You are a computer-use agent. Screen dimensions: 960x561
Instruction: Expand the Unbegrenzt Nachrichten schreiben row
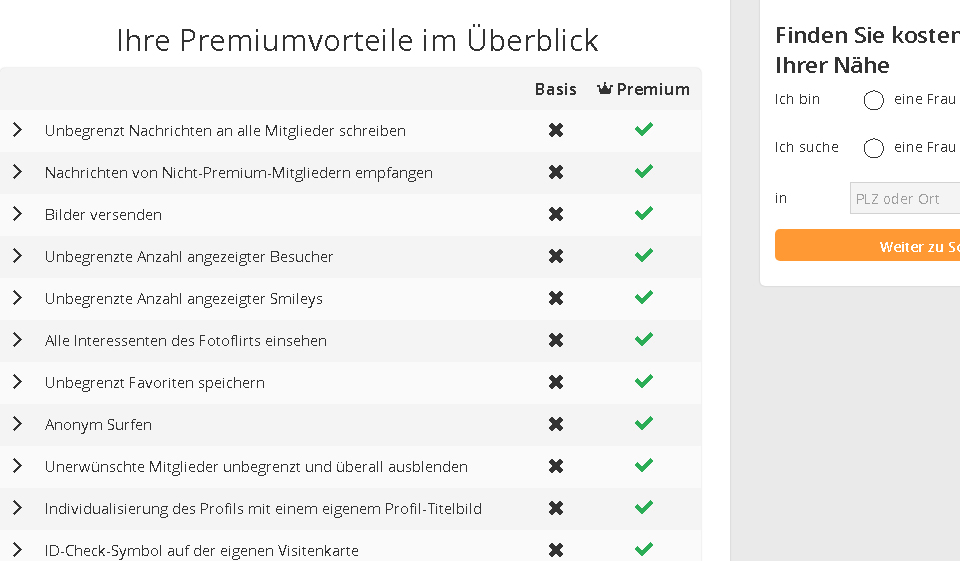point(17,130)
